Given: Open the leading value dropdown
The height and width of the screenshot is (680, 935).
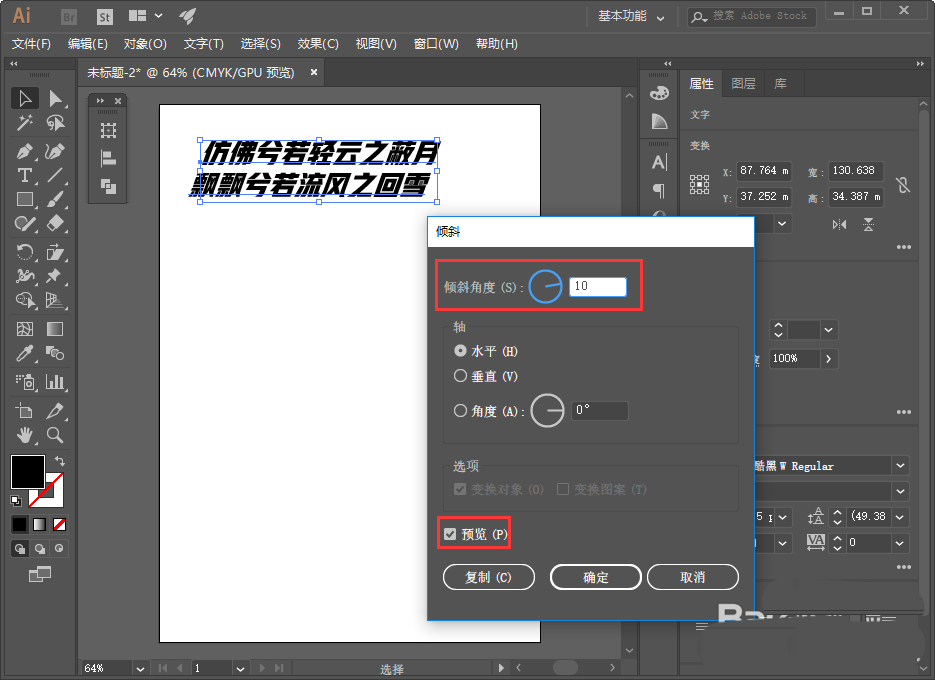Looking at the screenshot, I should (x=900, y=517).
